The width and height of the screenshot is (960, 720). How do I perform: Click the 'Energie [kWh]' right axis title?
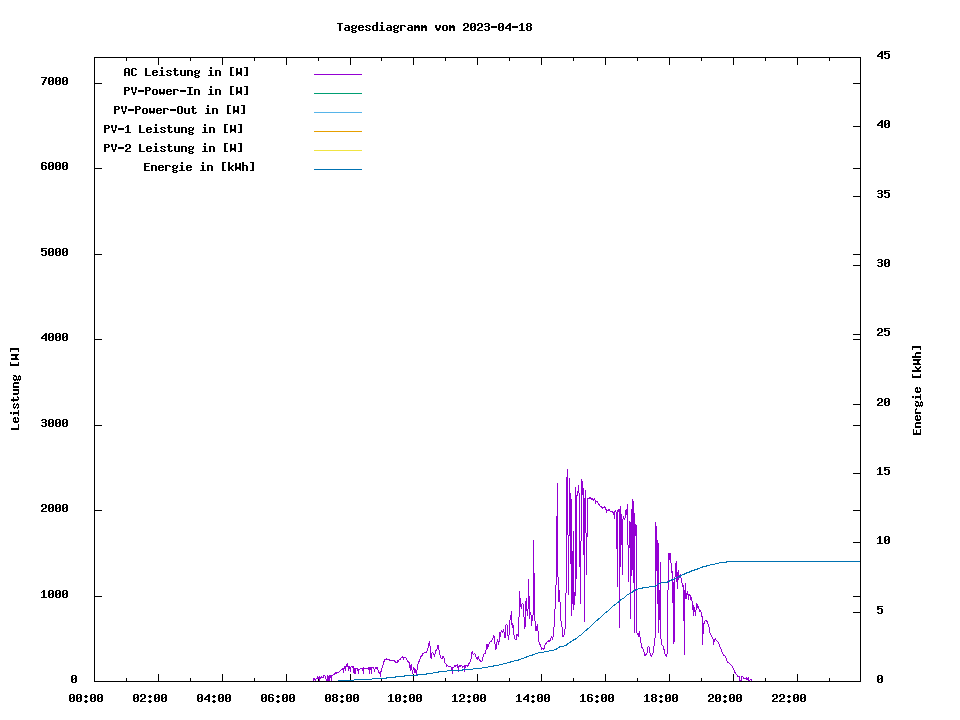(917, 390)
